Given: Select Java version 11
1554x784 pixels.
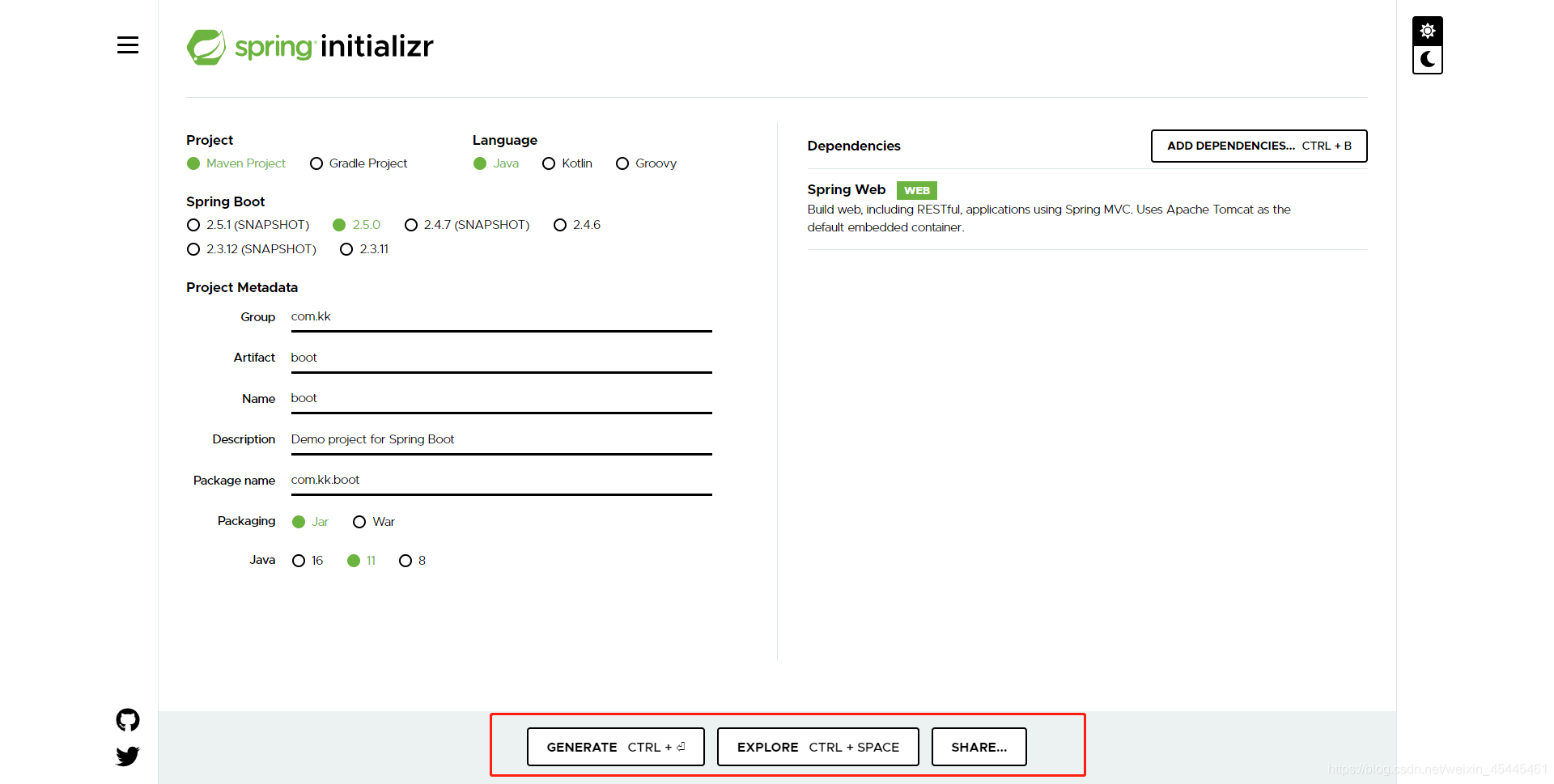Looking at the screenshot, I should [x=361, y=561].
